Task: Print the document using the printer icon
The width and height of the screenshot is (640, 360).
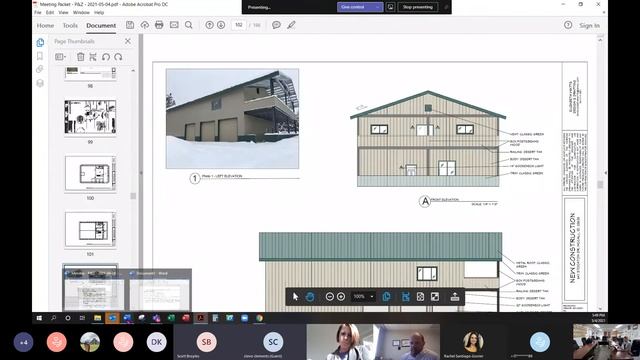Action: click(159, 25)
